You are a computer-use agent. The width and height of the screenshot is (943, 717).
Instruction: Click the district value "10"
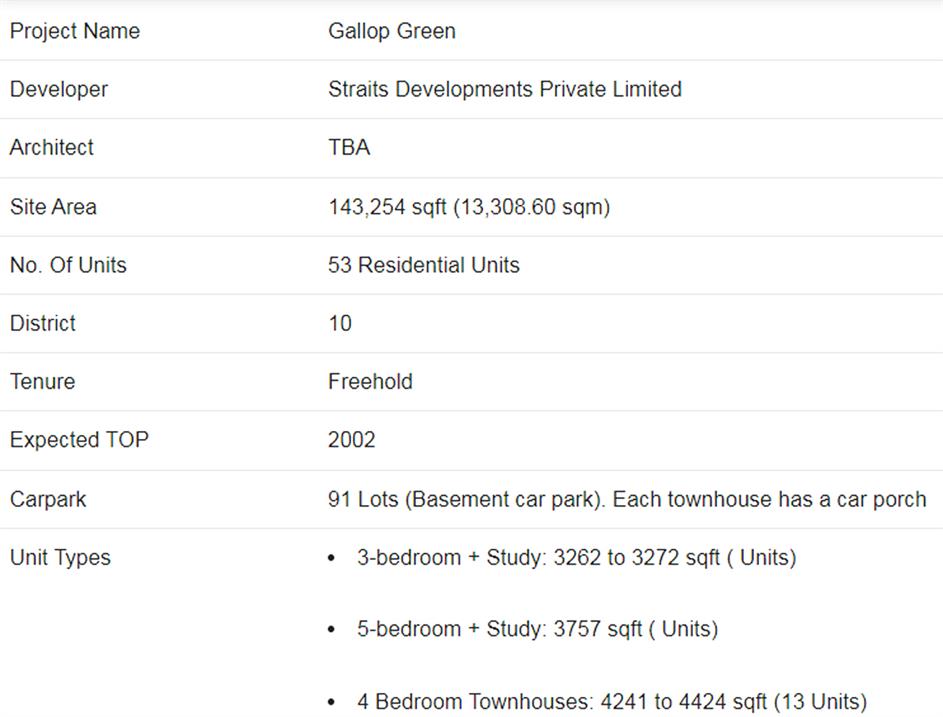[x=340, y=323]
